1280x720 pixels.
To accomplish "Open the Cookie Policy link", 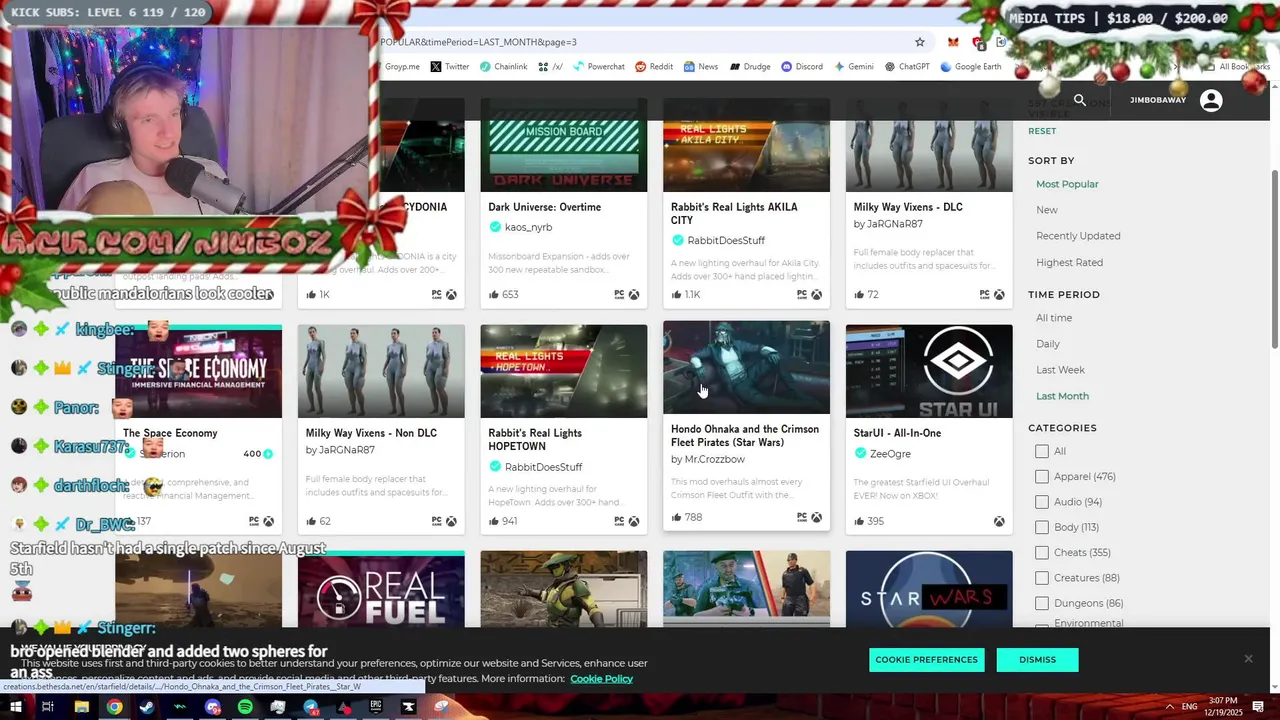I will pos(601,679).
